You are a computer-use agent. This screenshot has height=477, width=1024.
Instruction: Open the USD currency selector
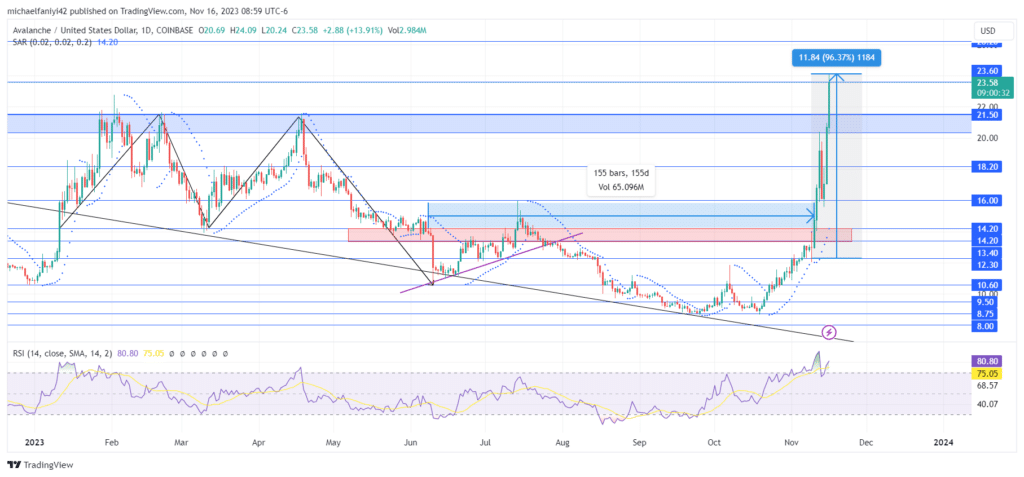[x=991, y=31]
